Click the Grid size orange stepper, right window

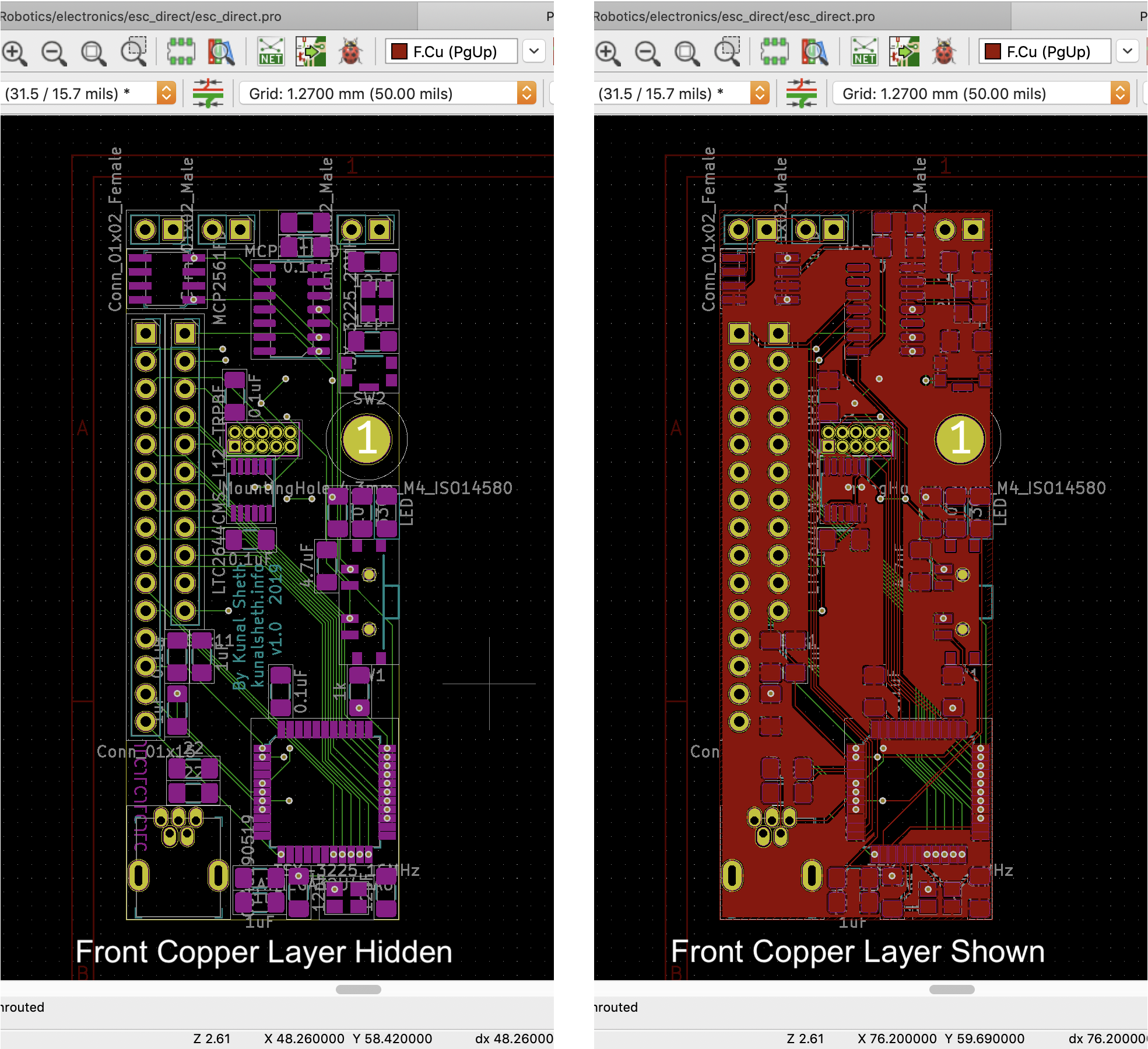(x=1120, y=93)
